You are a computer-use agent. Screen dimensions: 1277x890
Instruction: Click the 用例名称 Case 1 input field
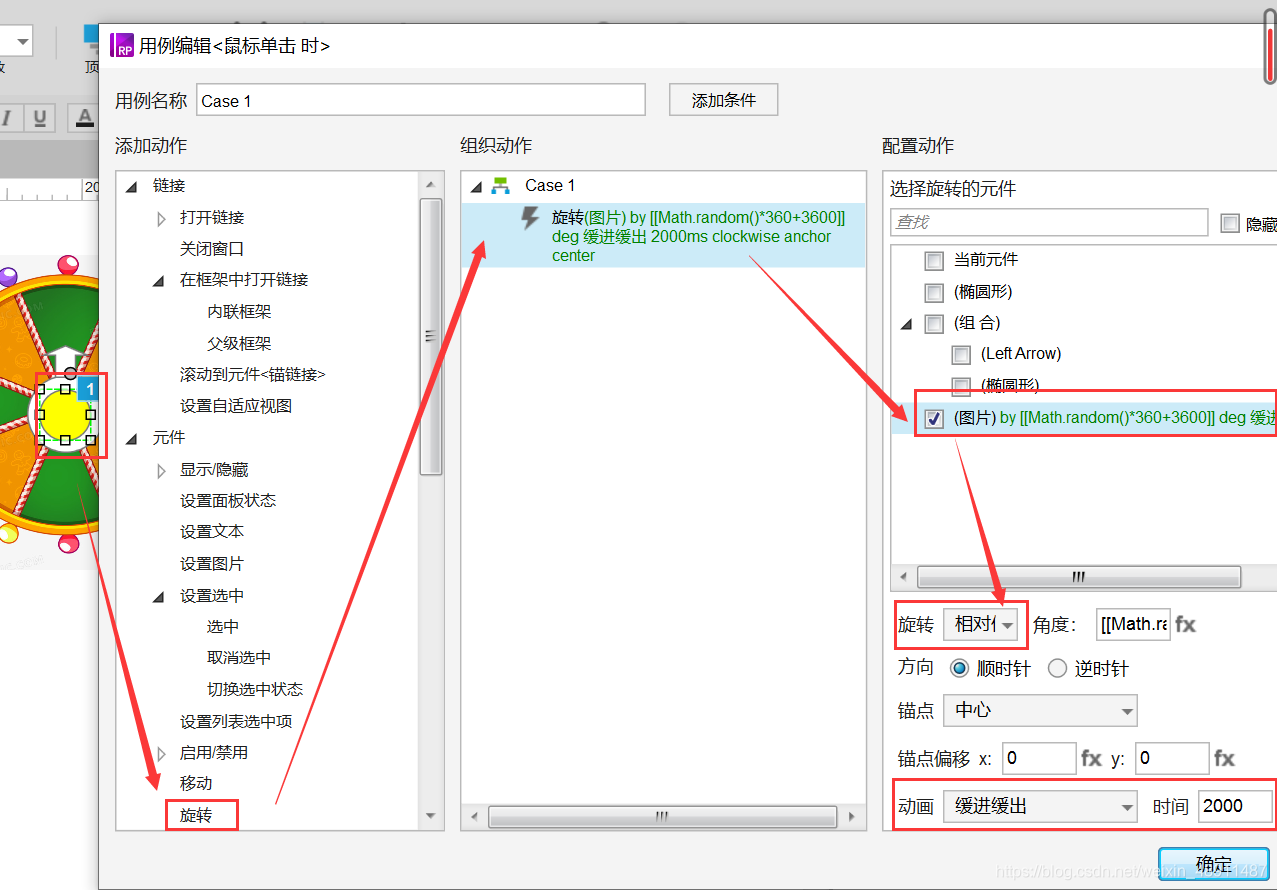(x=421, y=100)
